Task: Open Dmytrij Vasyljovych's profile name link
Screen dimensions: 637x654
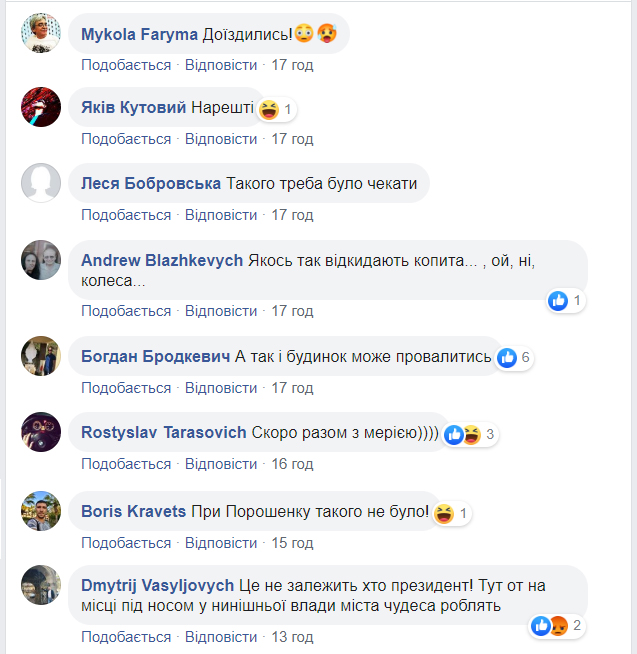Action: coord(157,586)
